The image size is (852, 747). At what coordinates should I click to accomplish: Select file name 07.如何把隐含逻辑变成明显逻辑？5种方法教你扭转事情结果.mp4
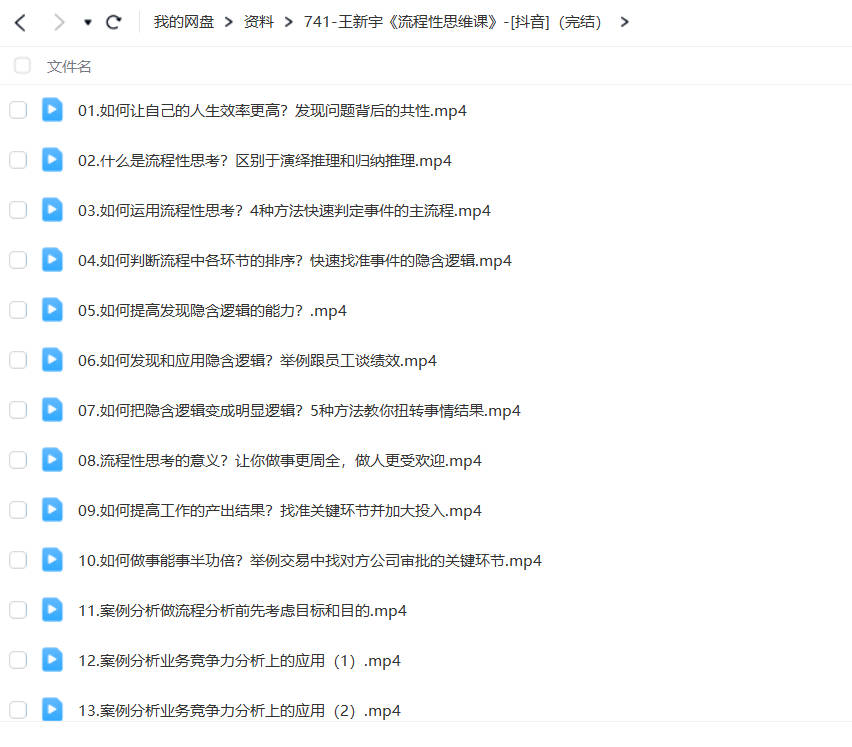coord(299,411)
